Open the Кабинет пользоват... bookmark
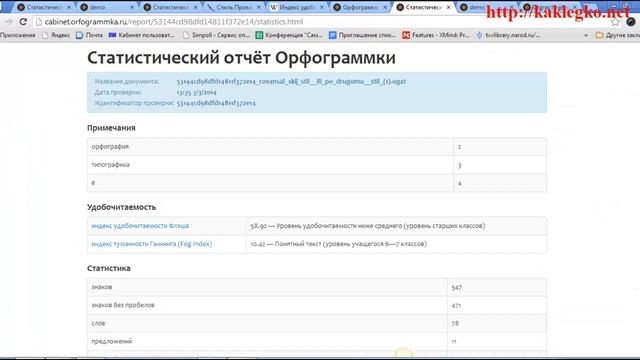The image size is (640, 360). 141,36
